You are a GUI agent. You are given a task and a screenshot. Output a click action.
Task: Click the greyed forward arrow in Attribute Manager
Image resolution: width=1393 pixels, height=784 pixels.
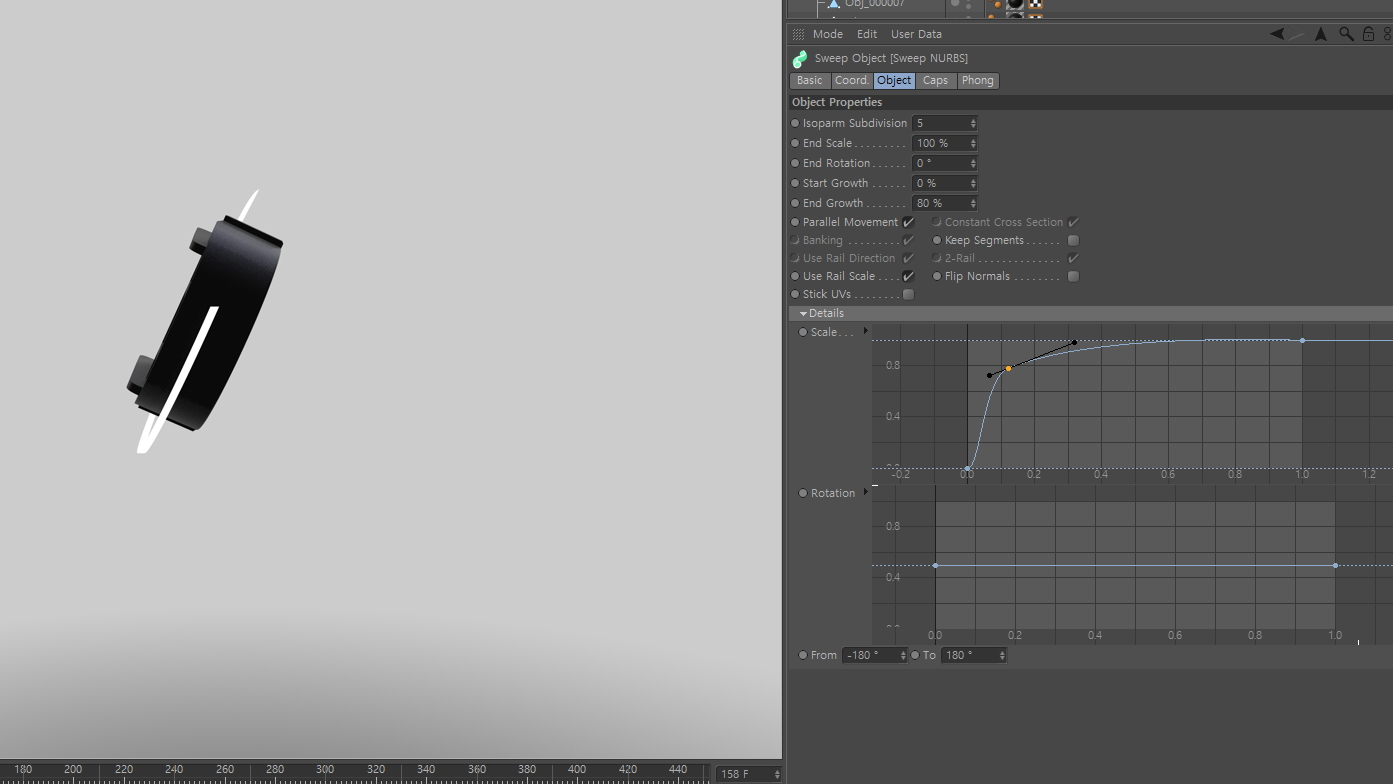point(1296,35)
